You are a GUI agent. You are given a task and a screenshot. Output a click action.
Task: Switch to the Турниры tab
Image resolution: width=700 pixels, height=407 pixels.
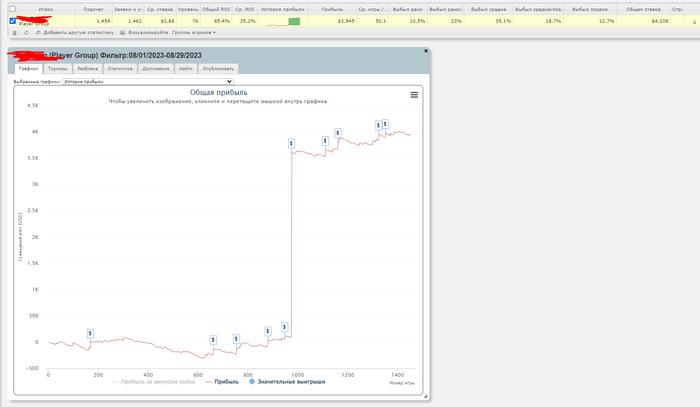point(59,69)
